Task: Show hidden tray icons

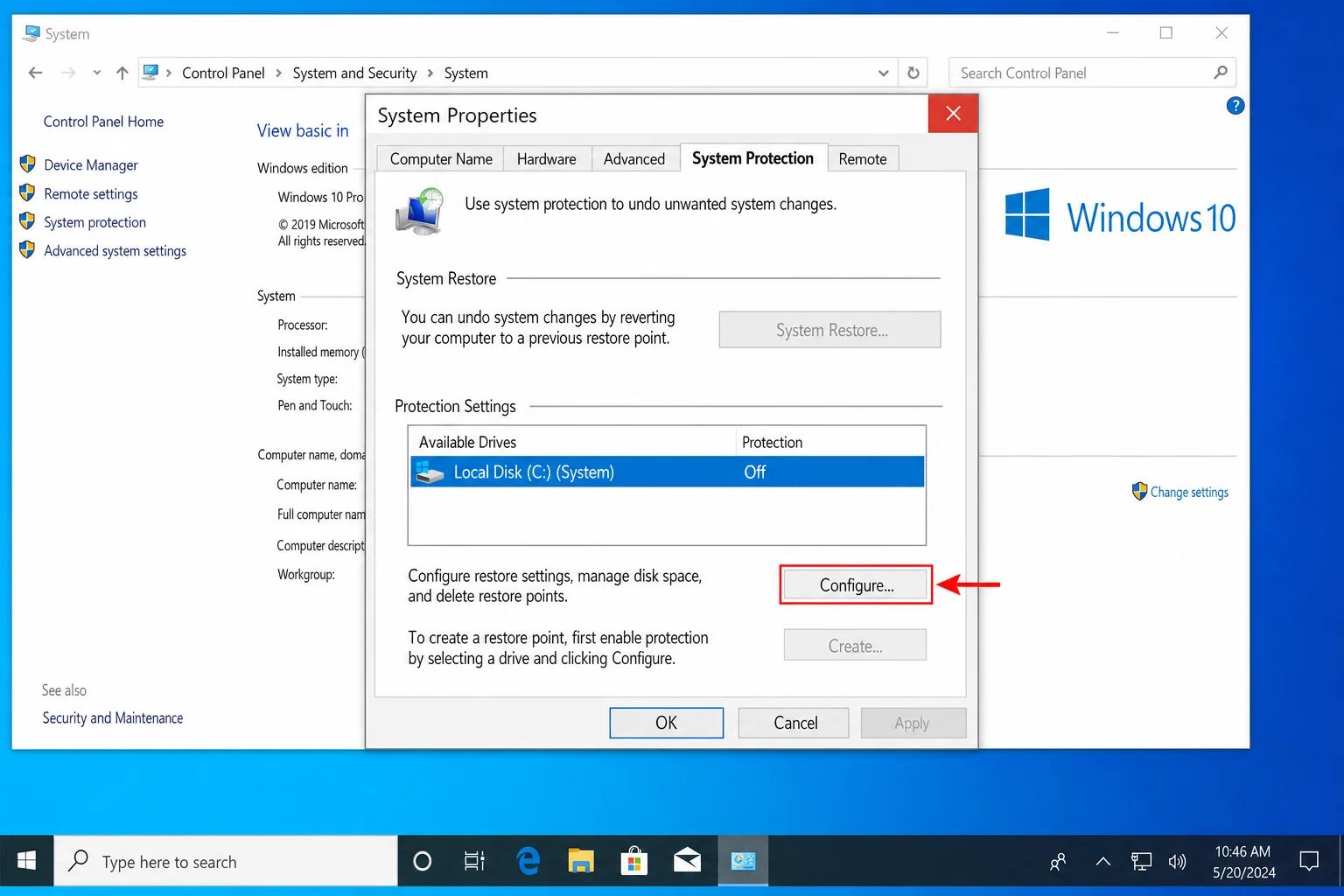Action: 1103,862
